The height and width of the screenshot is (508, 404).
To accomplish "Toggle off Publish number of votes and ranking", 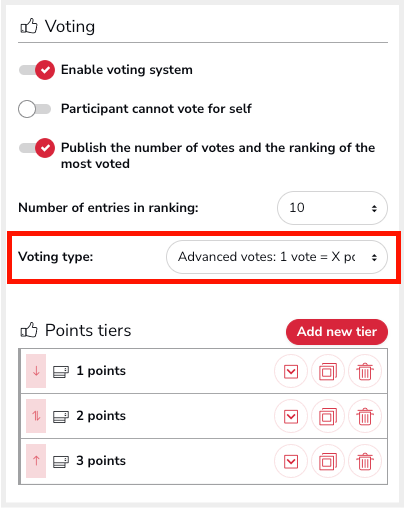I will [37, 148].
